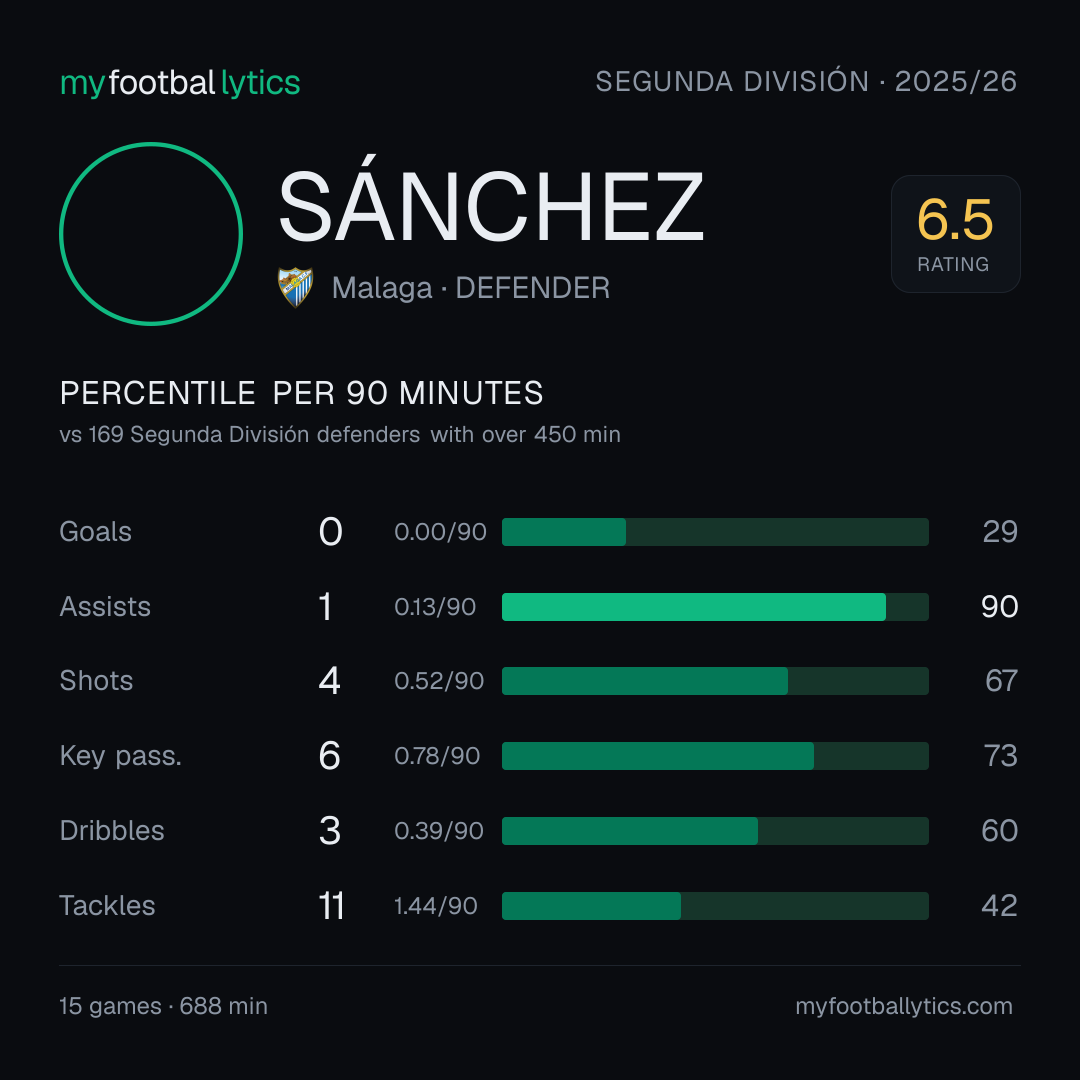
Task: Click the Assists percentile bar
Action: point(715,607)
